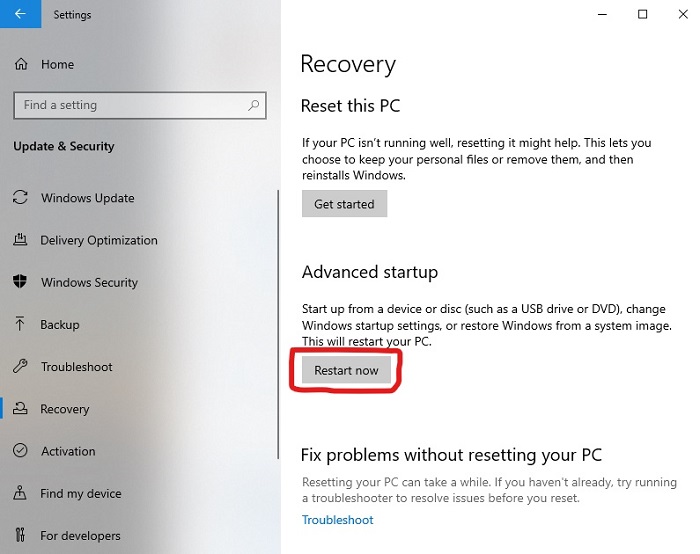The height and width of the screenshot is (554, 700).
Task: Click the search magnifier icon
Action: coord(254,105)
